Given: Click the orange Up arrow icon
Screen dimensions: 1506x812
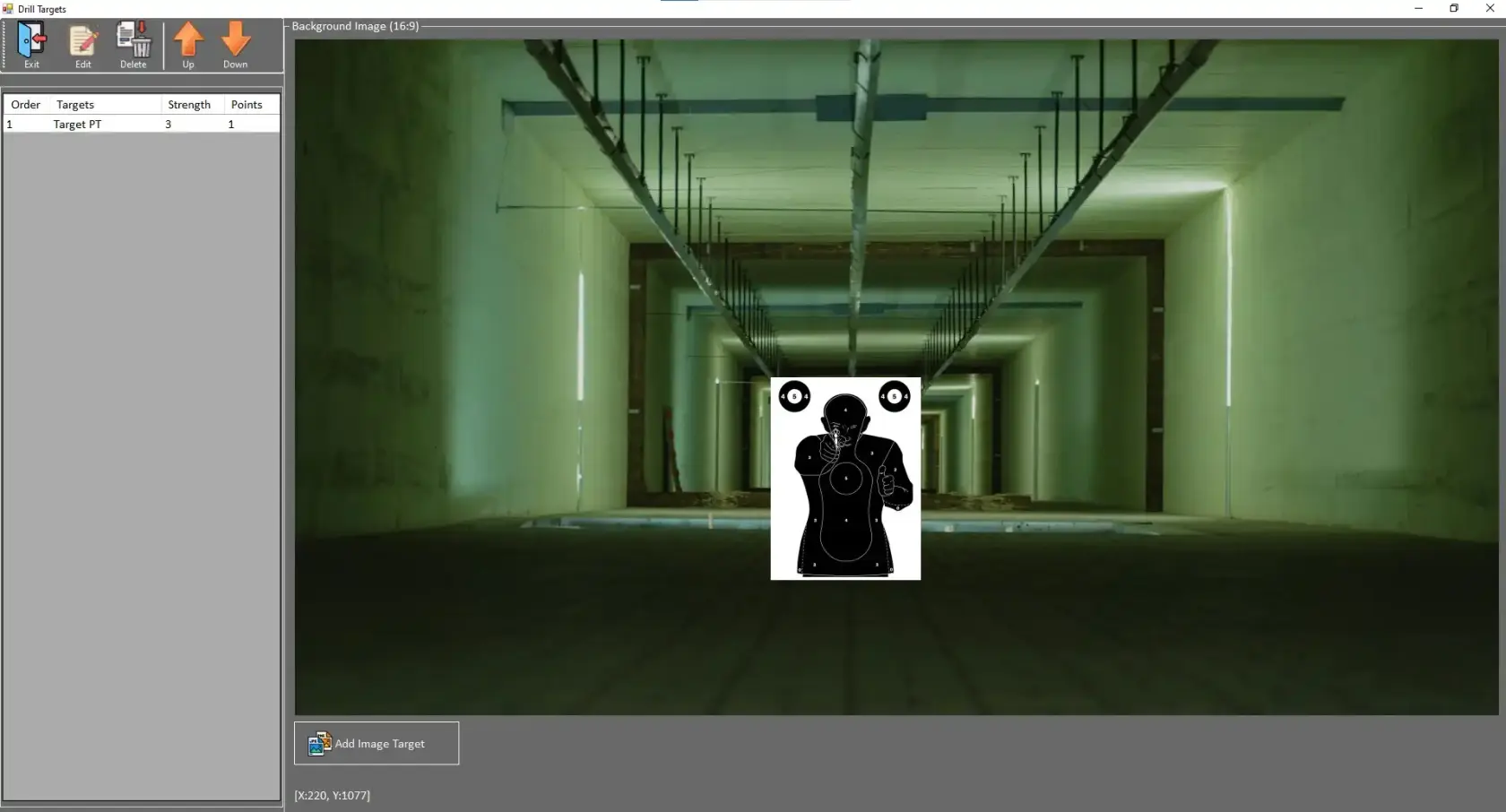Looking at the screenshot, I should coord(188,40).
